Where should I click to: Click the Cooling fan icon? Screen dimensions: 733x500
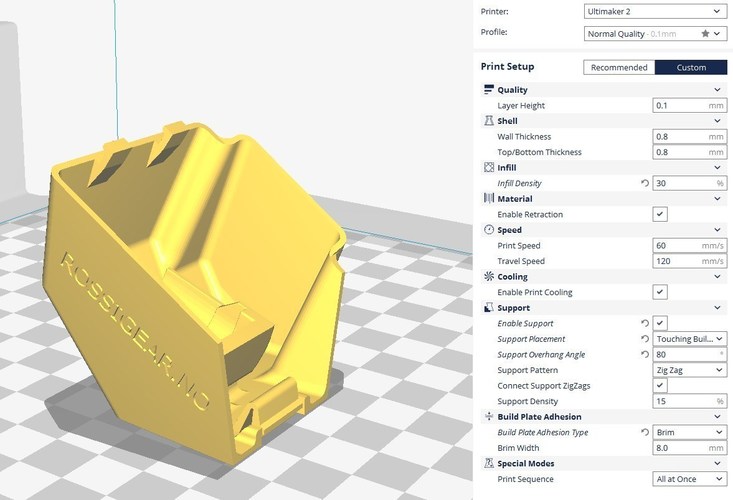[489, 276]
